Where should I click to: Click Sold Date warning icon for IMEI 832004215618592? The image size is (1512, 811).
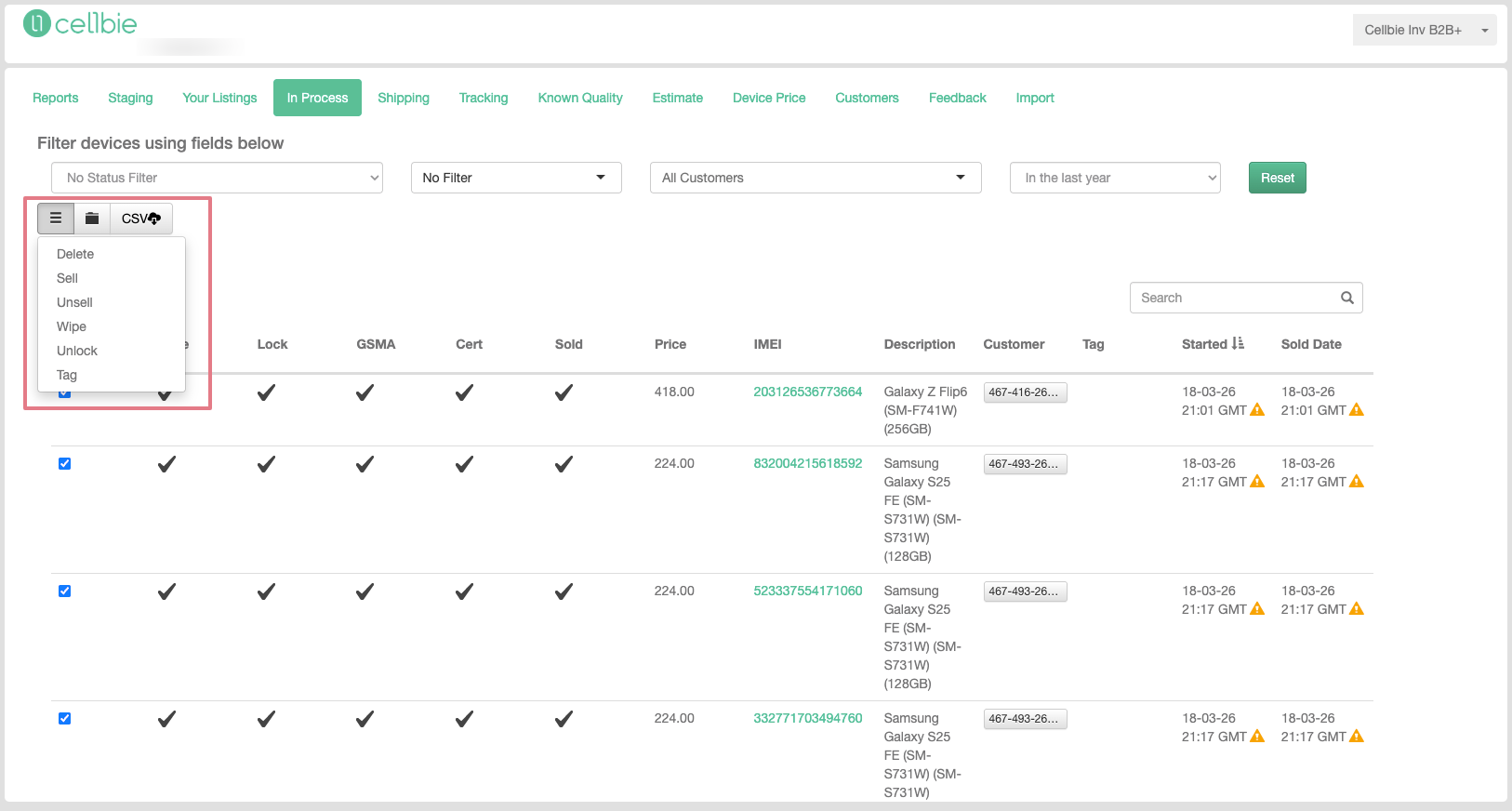1357,482
